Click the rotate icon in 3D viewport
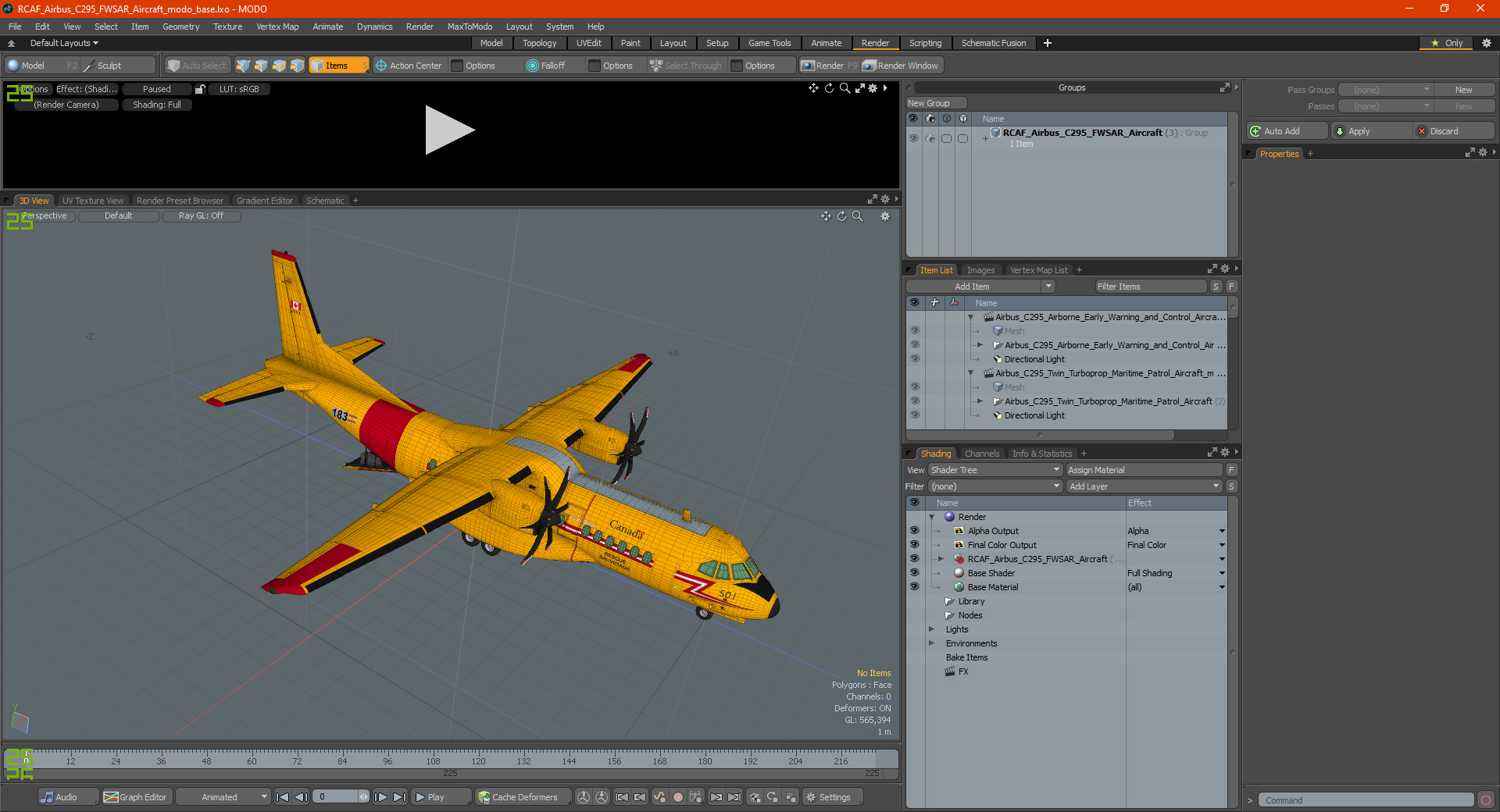Image resolution: width=1500 pixels, height=812 pixels. tap(841, 216)
